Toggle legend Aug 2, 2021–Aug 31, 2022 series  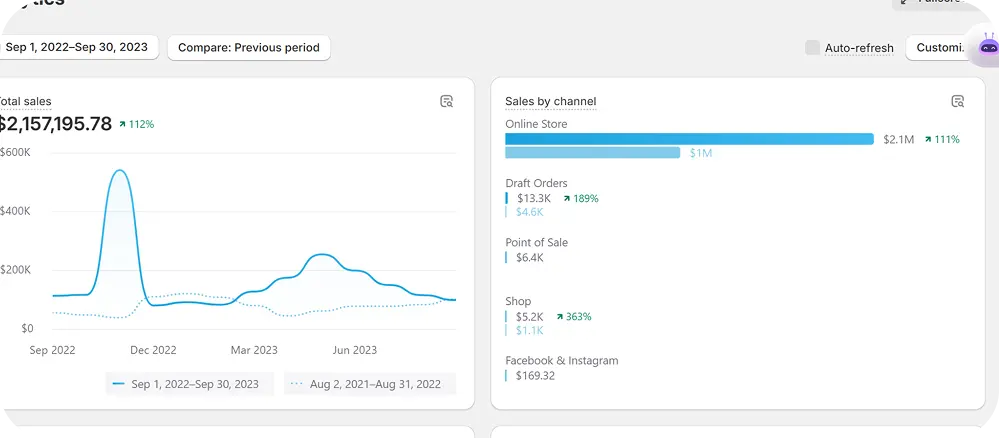(370, 384)
